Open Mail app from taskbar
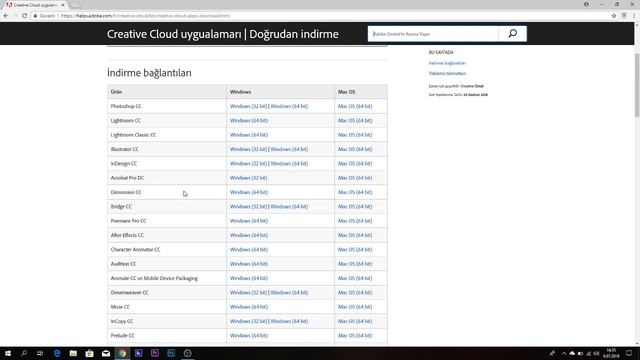 coord(106,353)
